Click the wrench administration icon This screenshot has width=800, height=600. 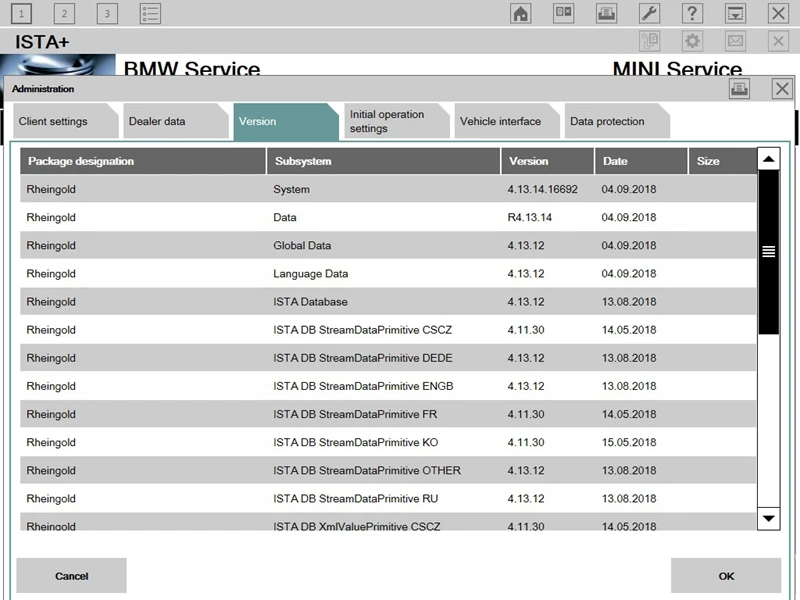coord(649,13)
